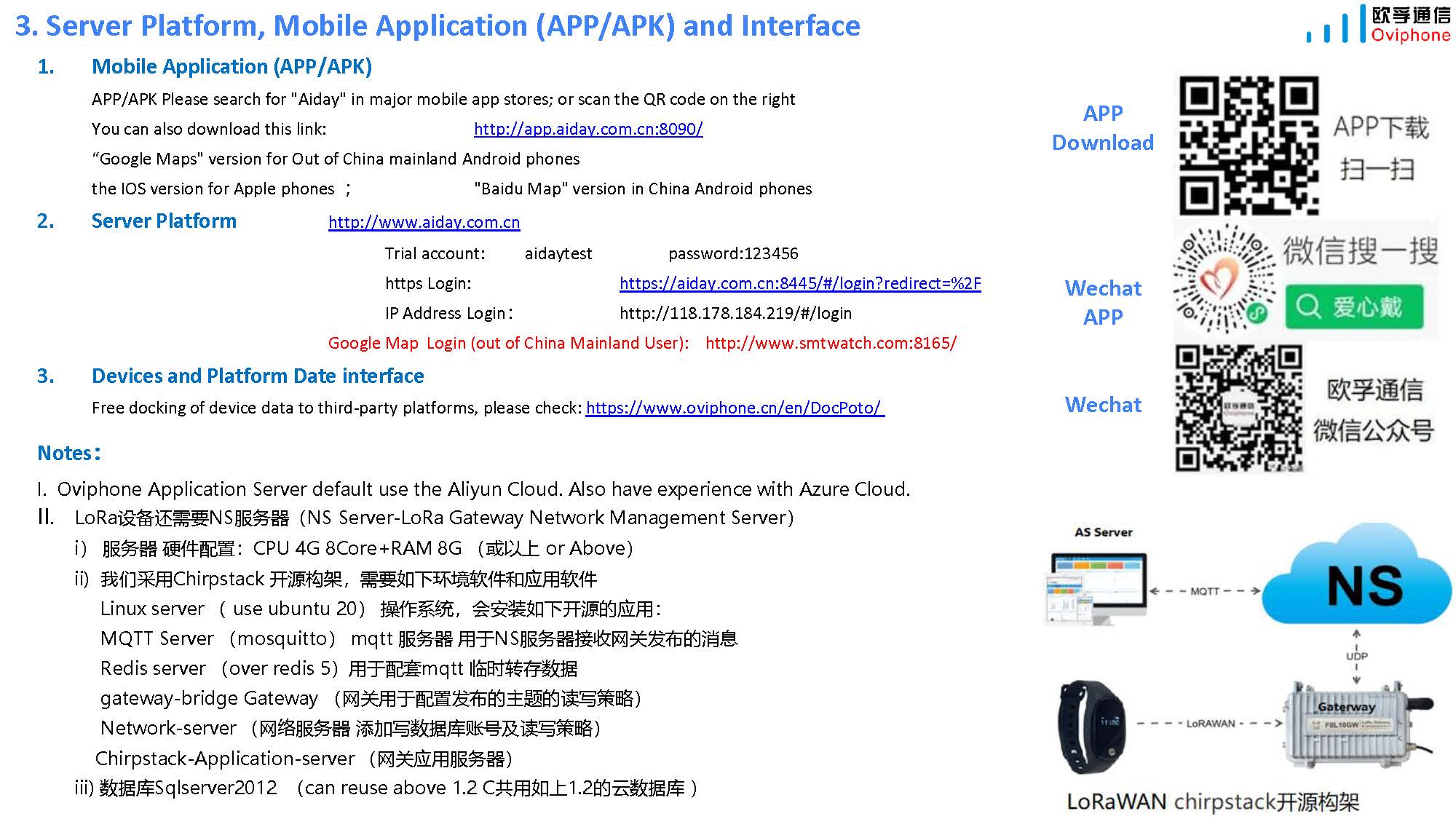Image resolution: width=1456 pixels, height=819 pixels.
Task: Click the gateway-bridge Gateway line
Action: (371, 698)
